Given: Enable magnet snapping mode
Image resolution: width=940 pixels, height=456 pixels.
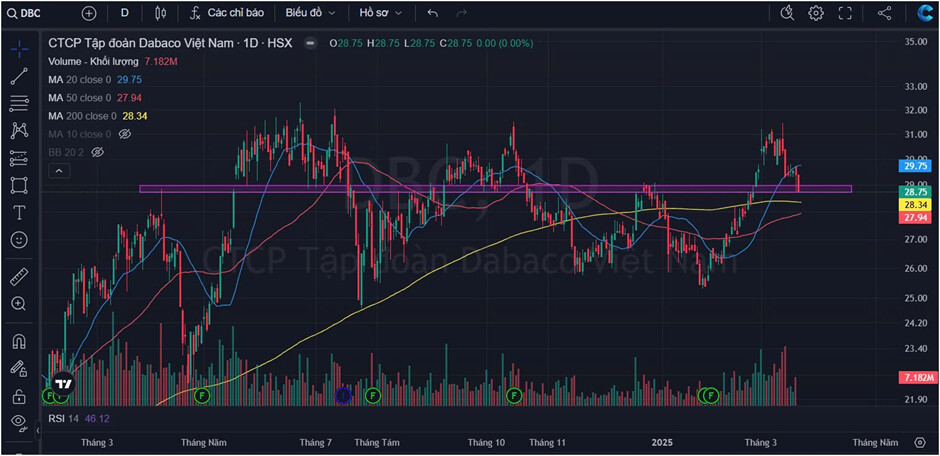Looking at the screenshot, I should coord(19,341).
